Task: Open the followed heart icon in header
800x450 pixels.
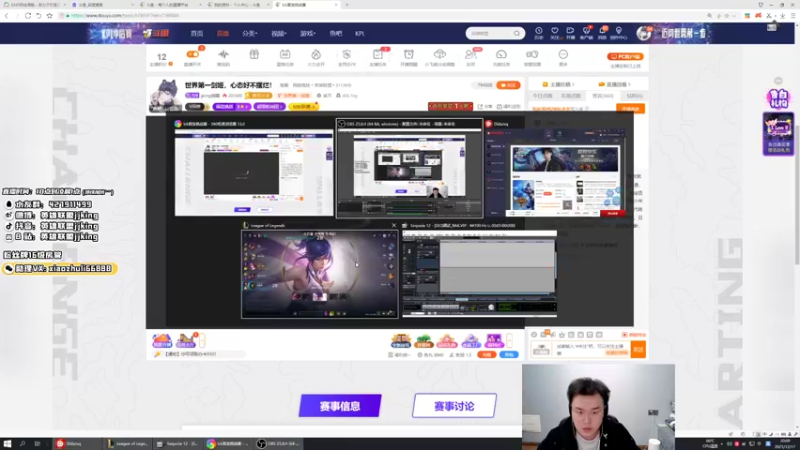Action: (x=555, y=33)
